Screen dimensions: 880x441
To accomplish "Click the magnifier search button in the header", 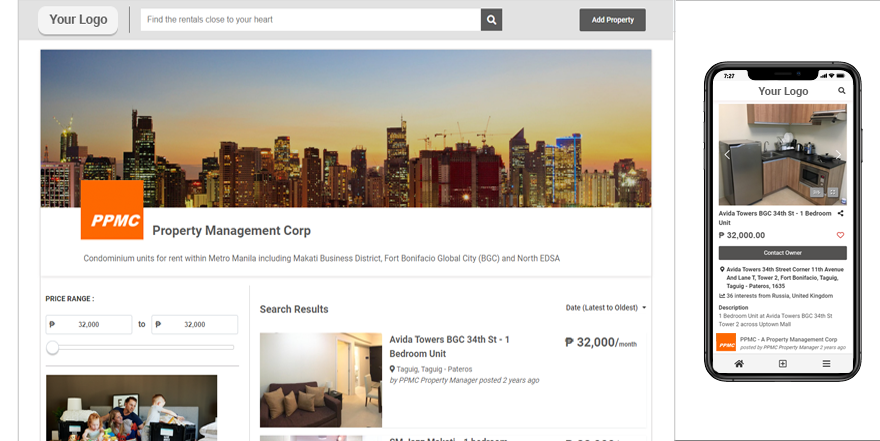I will (492, 20).
